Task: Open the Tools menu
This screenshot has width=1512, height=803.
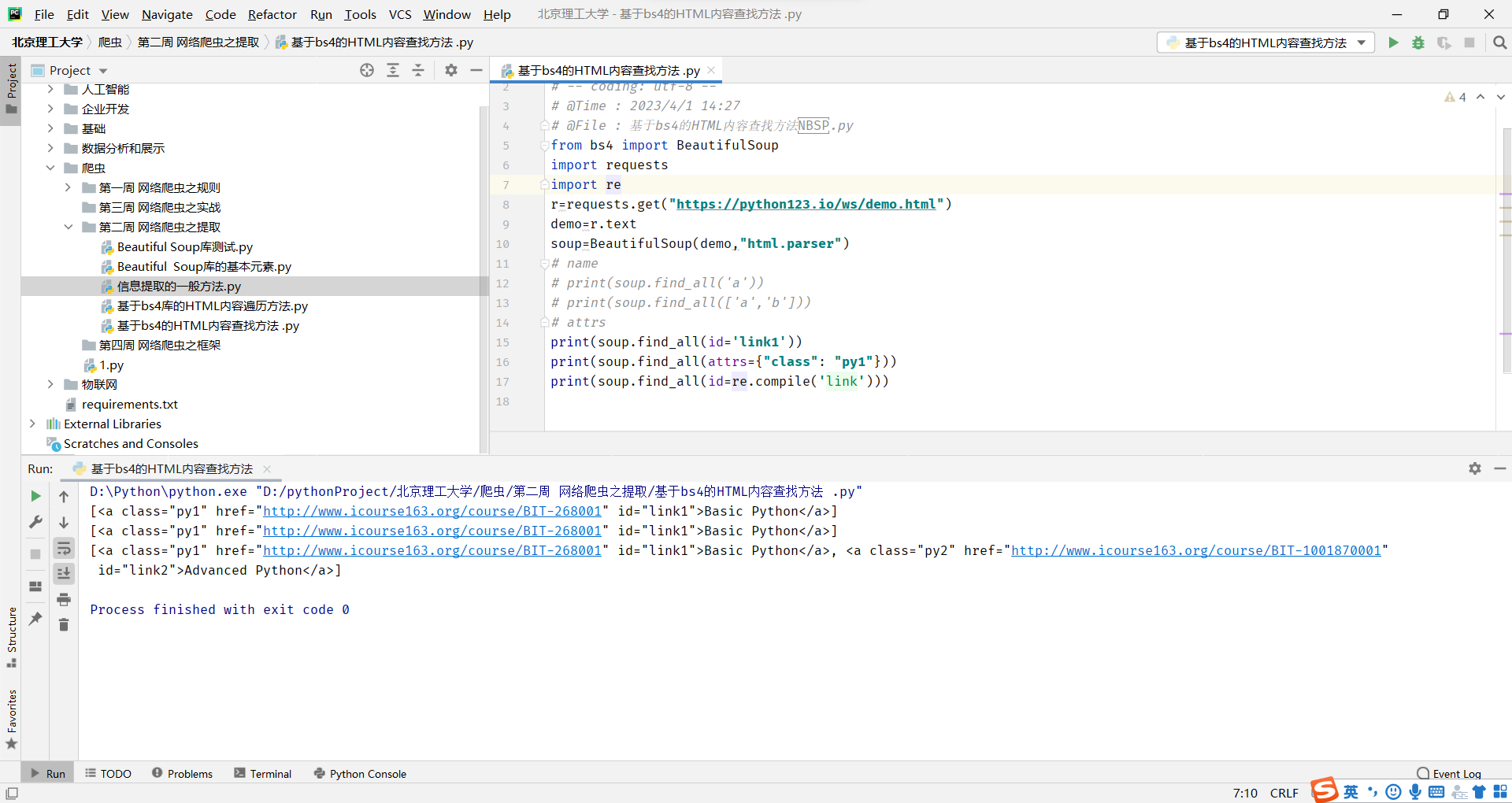Action: (360, 14)
